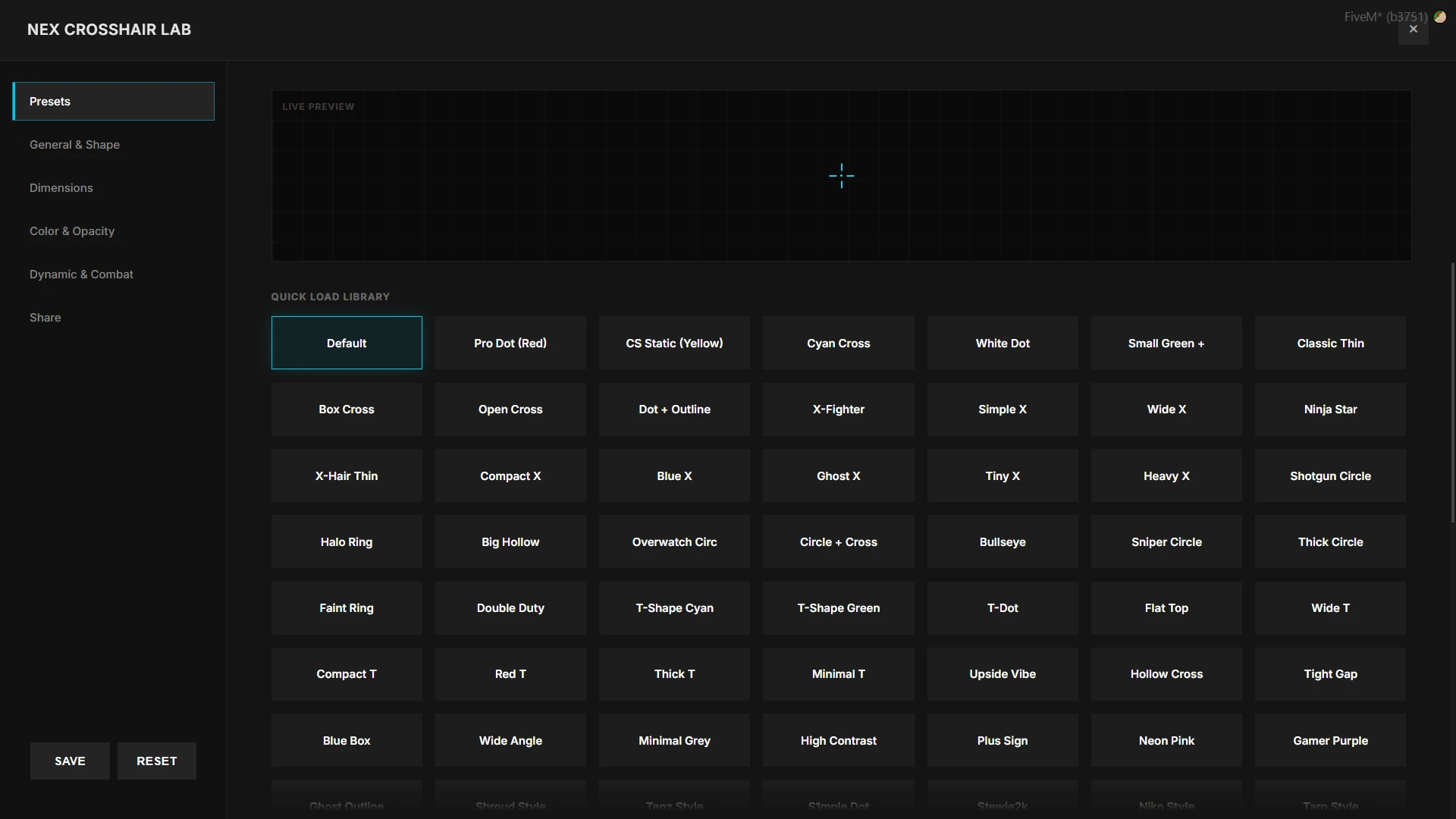Apply the Classic Thin preset
The height and width of the screenshot is (819, 1456).
(x=1330, y=343)
